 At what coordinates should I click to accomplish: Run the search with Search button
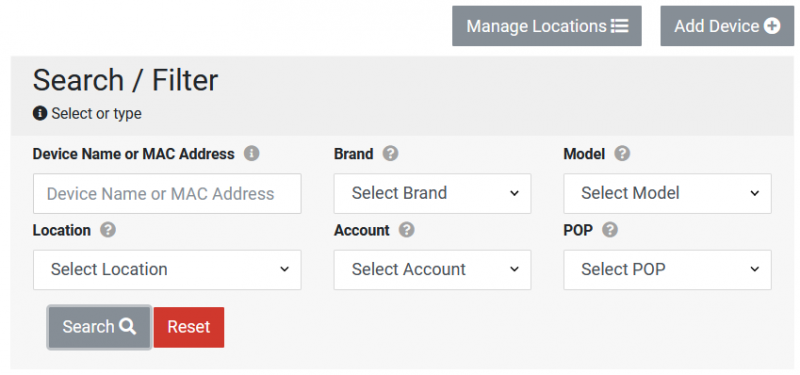click(99, 327)
